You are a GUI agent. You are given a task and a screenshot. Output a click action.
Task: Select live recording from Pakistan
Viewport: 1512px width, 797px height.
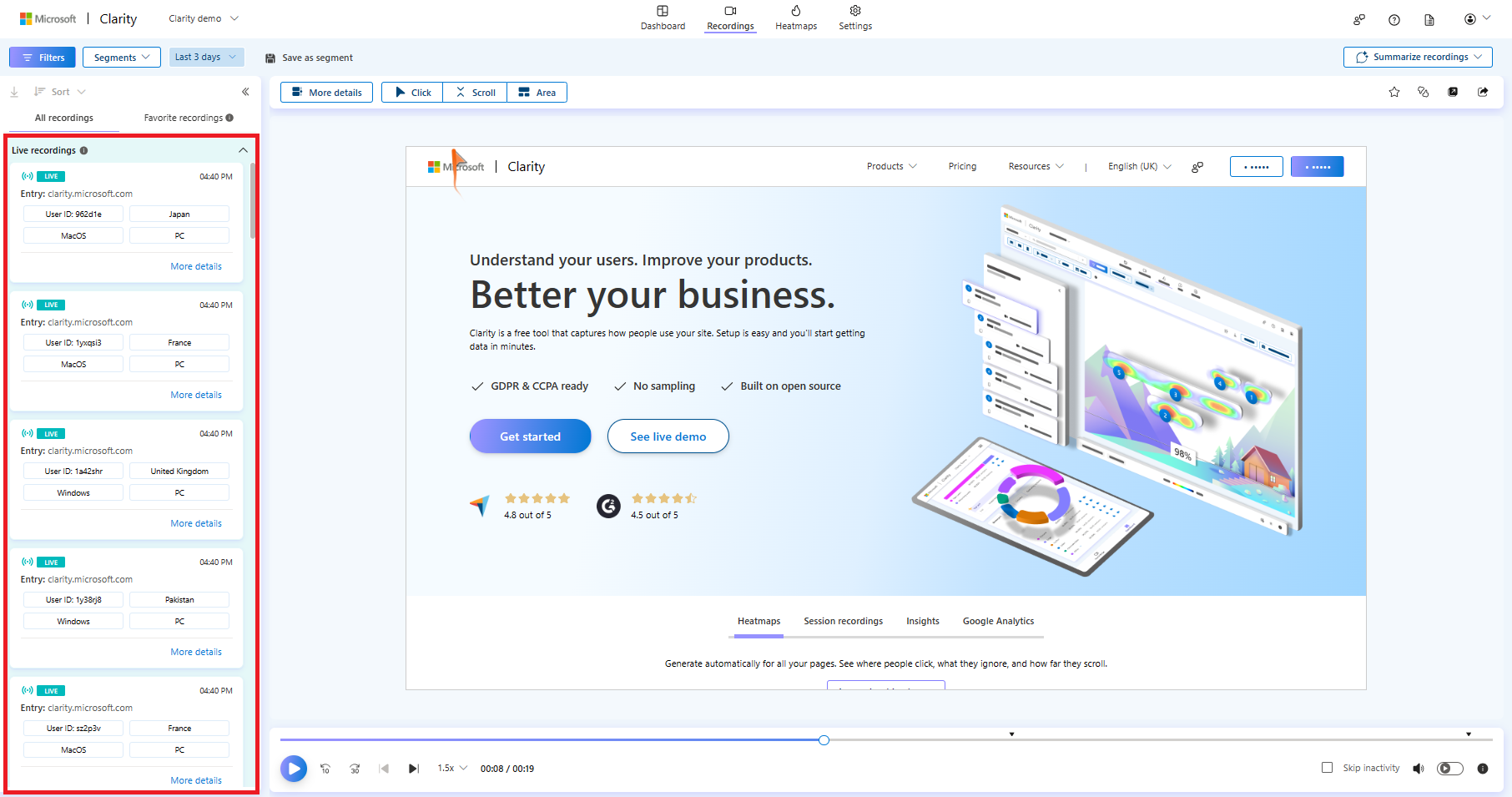(126, 608)
